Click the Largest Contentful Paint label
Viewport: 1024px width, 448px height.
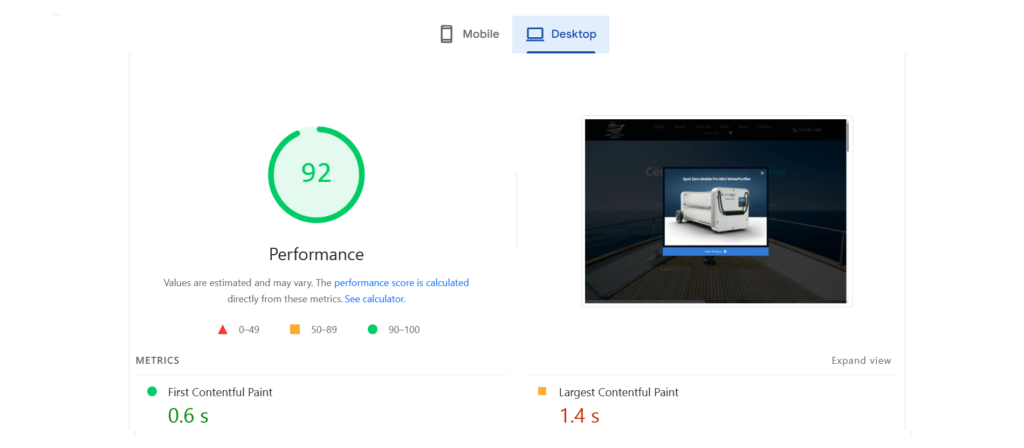(x=618, y=392)
